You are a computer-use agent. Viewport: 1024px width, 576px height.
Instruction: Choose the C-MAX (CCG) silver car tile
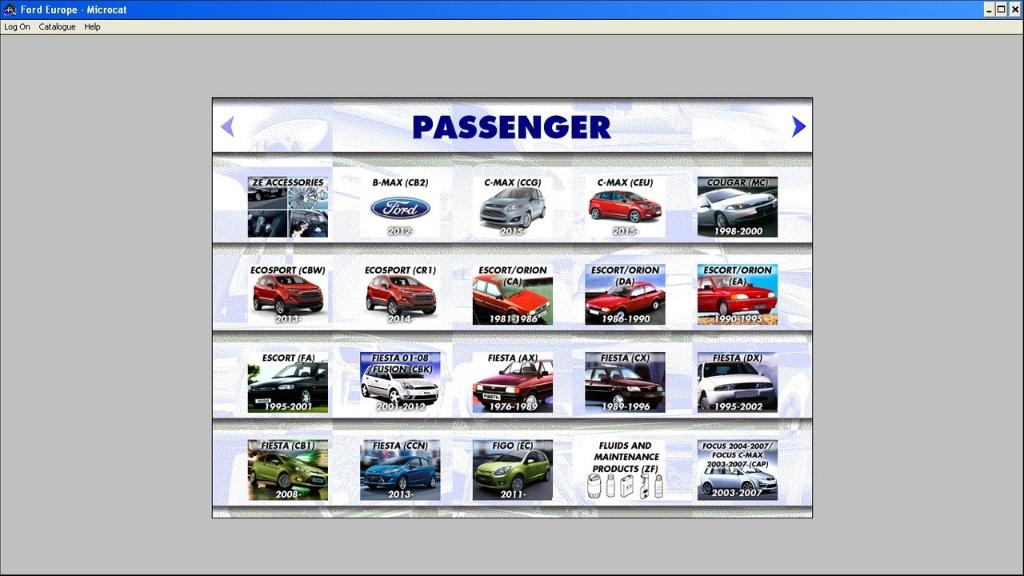point(513,206)
